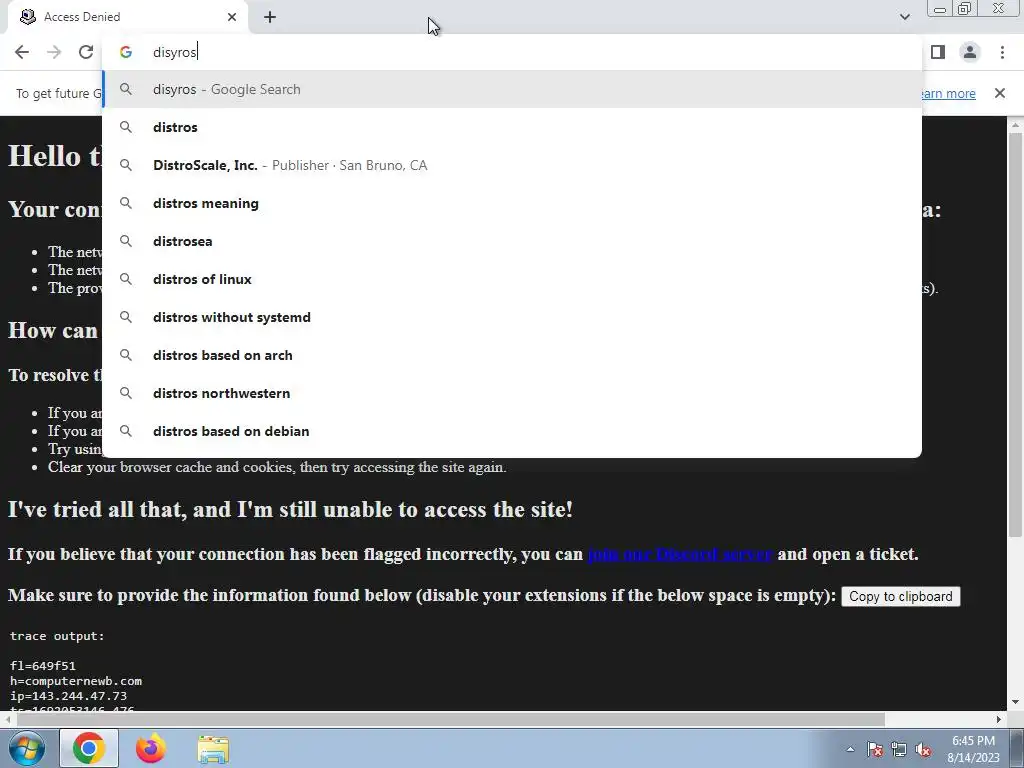Pick 'distros without systemd' suggestion
This screenshot has width=1024, height=768.
[512, 317]
